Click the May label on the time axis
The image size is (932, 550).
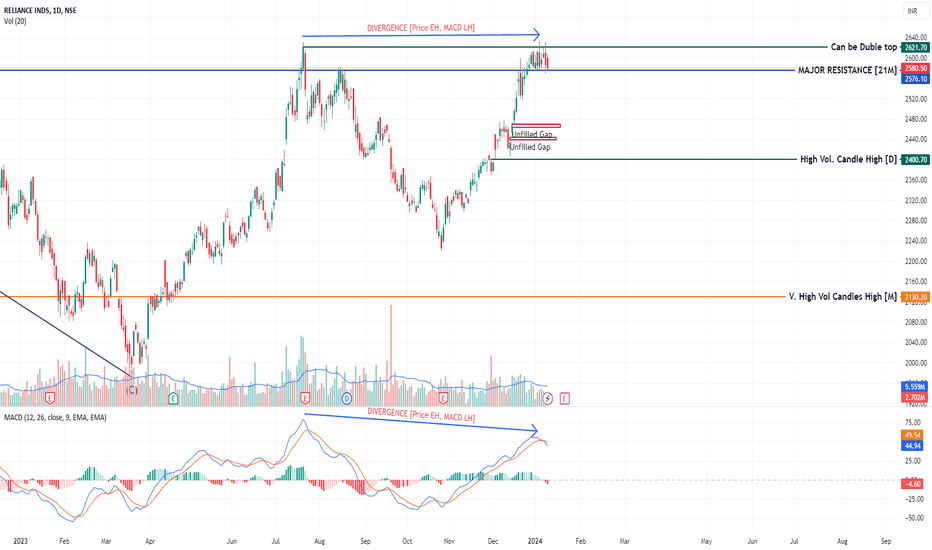[706, 541]
